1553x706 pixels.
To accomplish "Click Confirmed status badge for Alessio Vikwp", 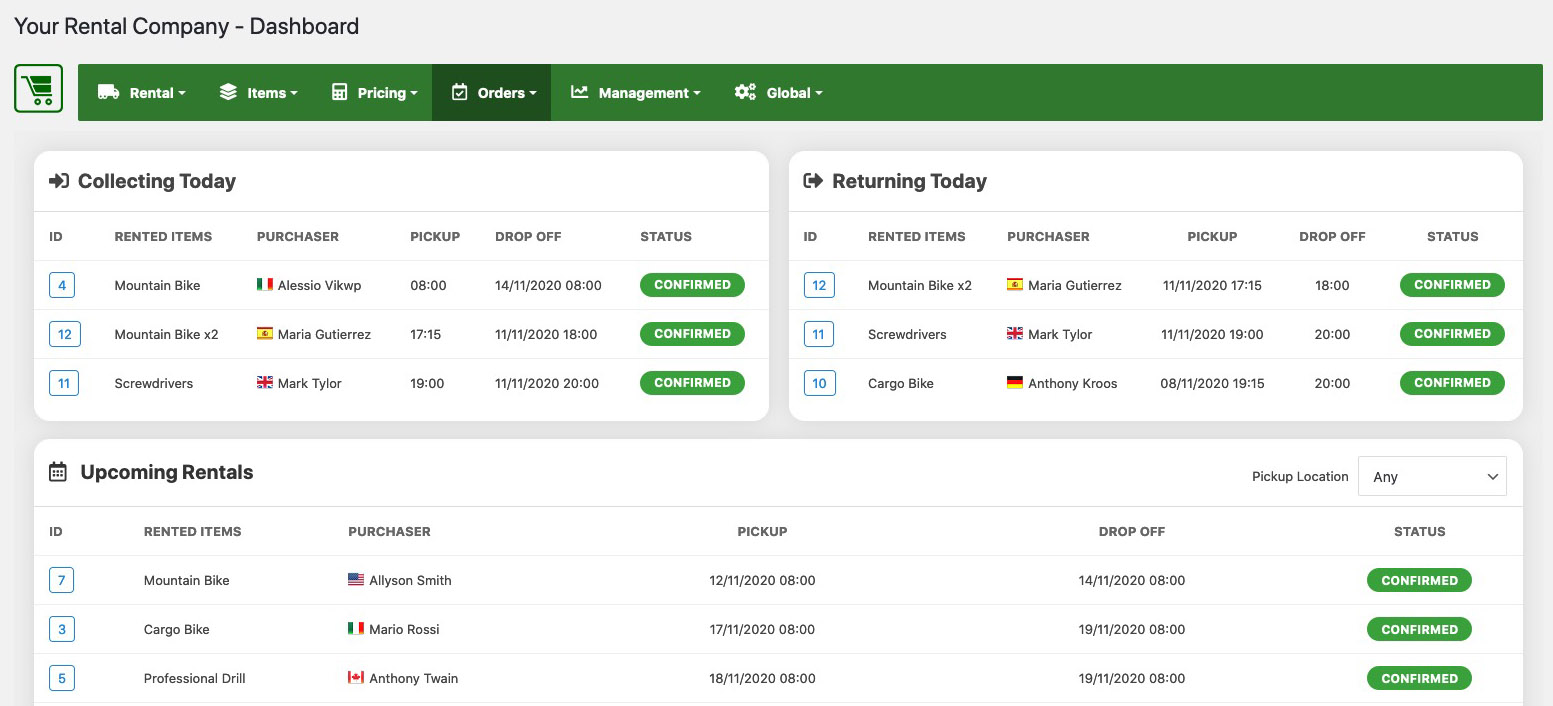I will 692,285.
